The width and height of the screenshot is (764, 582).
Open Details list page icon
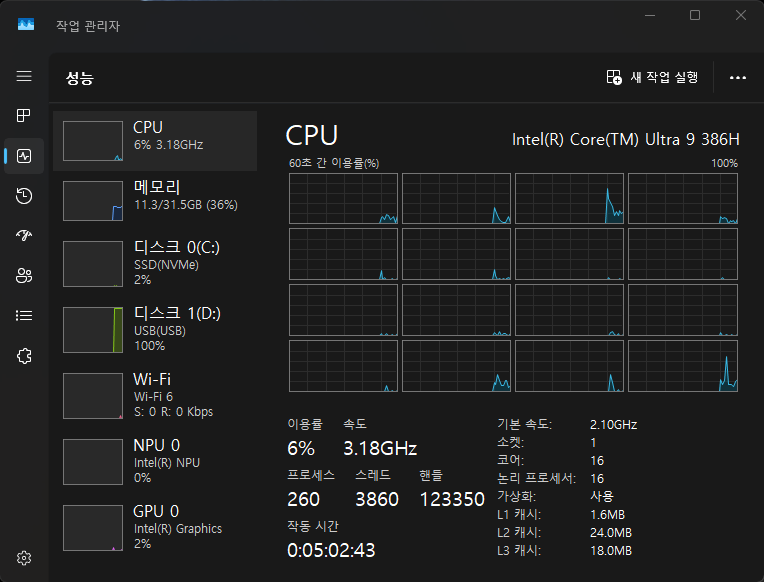coord(24,315)
